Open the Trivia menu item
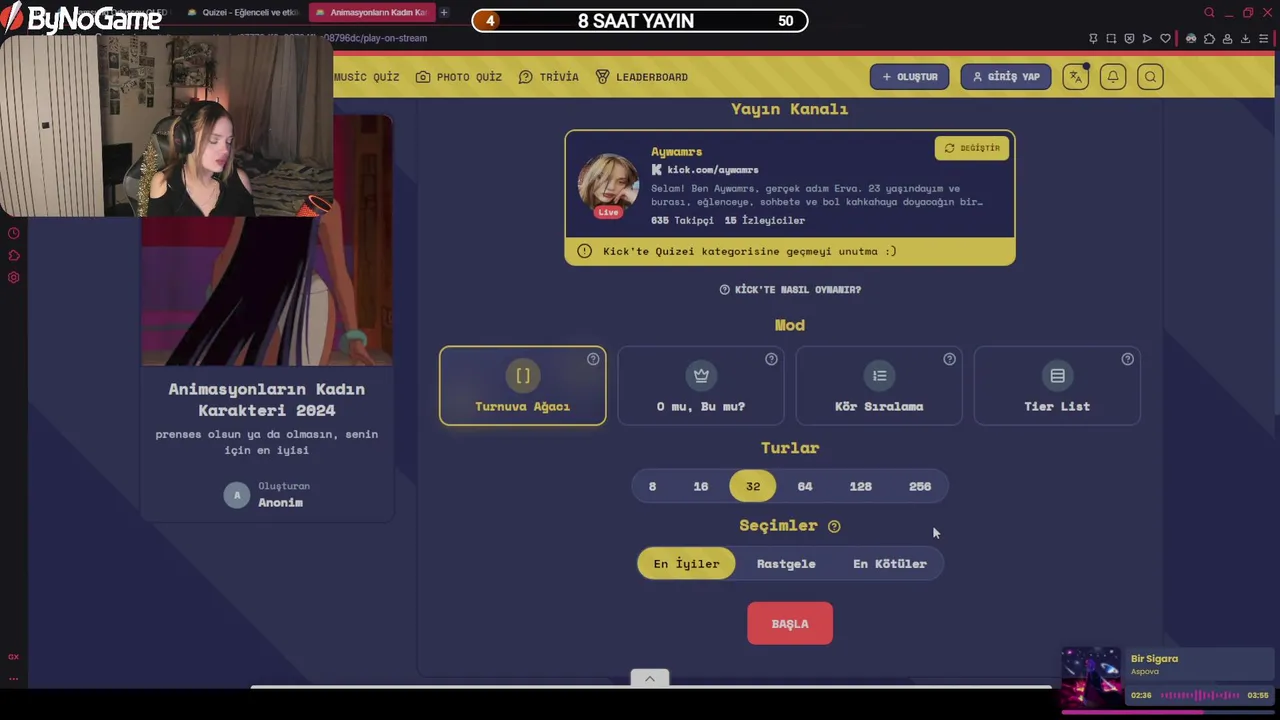Viewport: 1280px width, 720px height. [x=549, y=77]
